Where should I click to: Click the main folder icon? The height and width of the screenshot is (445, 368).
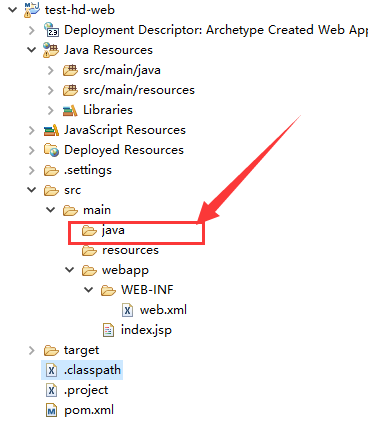(70, 210)
